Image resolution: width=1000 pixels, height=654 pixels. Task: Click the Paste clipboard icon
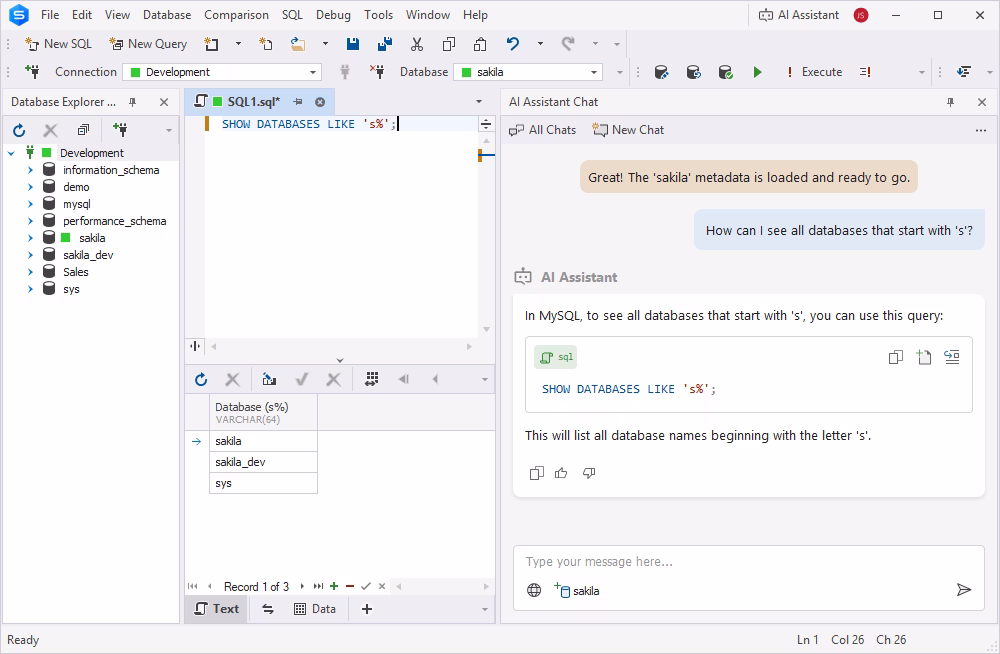pos(480,44)
